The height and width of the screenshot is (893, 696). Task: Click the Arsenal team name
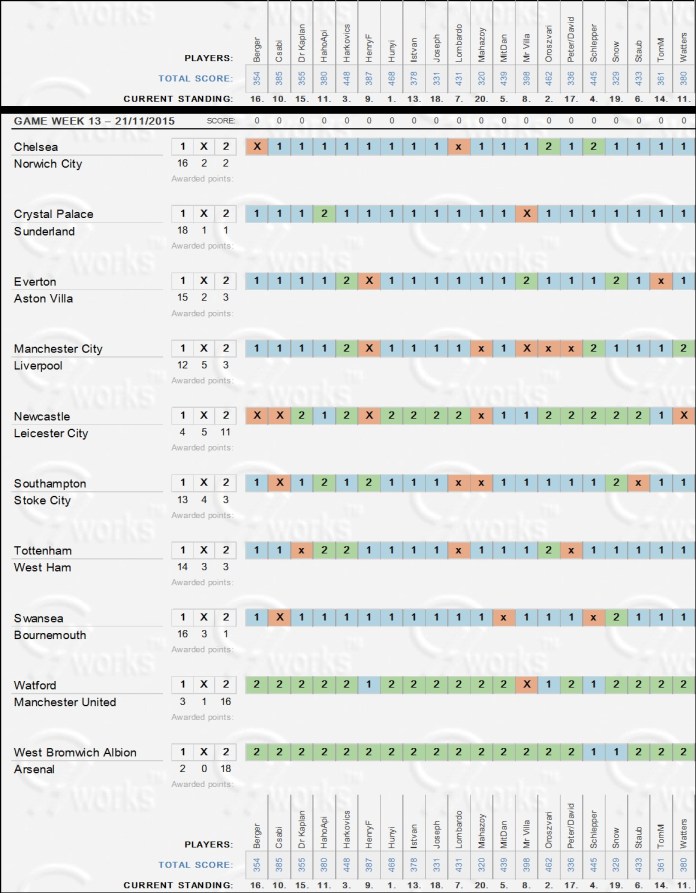point(34,769)
